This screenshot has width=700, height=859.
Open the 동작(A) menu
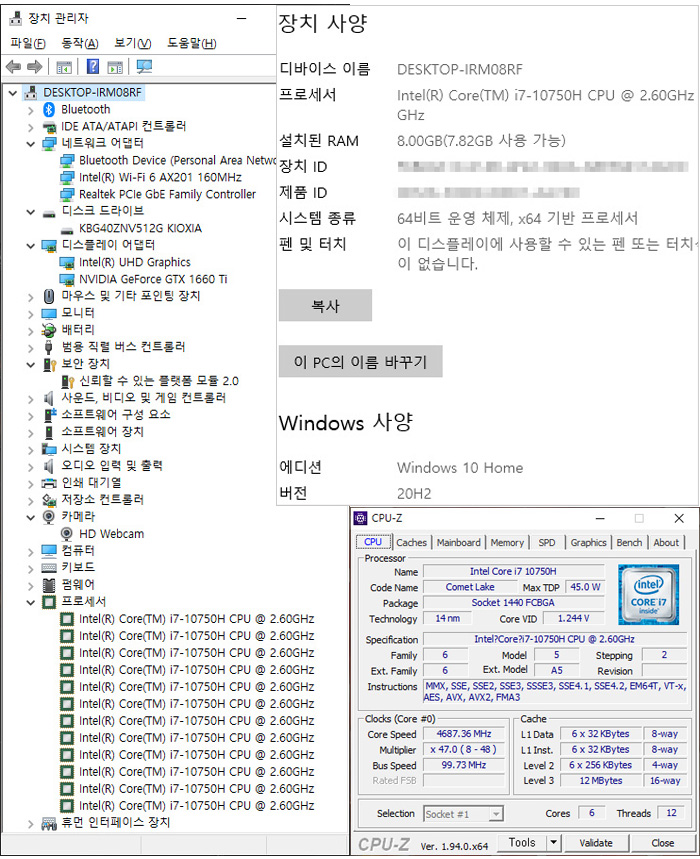[80, 43]
